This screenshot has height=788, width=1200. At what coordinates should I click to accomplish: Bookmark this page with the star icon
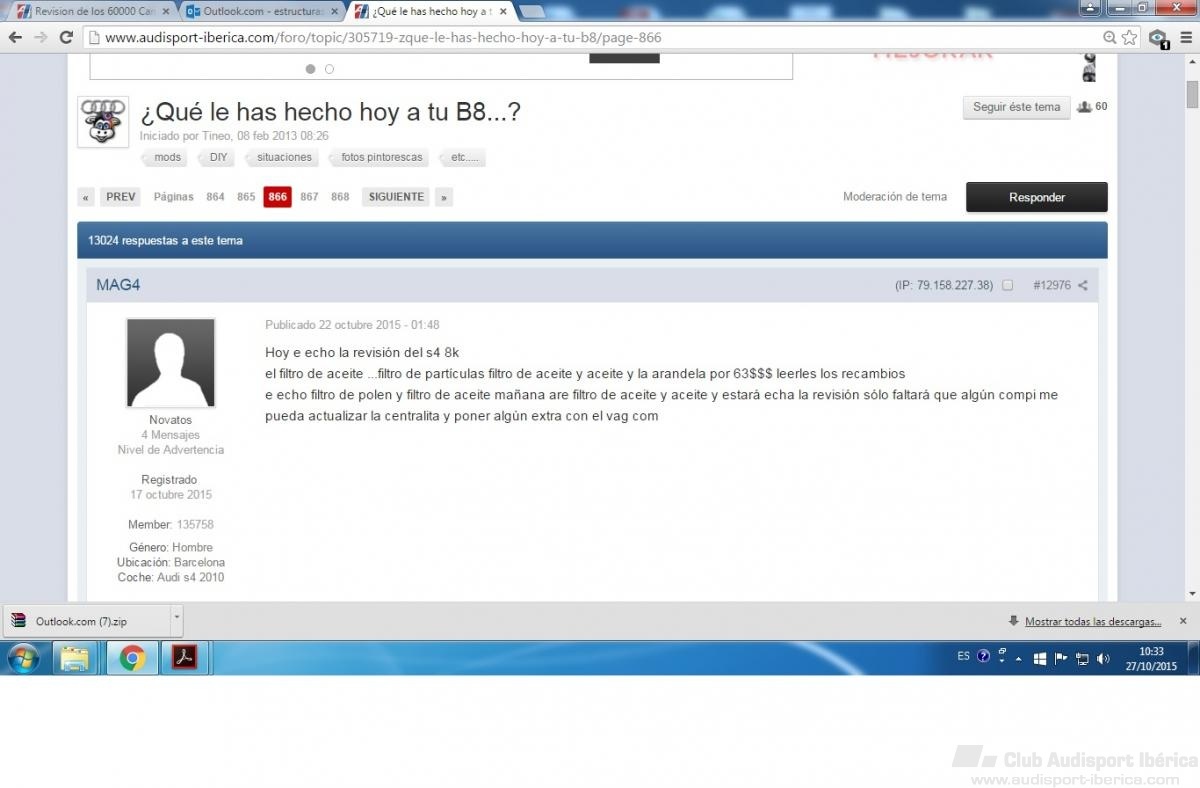click(1130, 37)
